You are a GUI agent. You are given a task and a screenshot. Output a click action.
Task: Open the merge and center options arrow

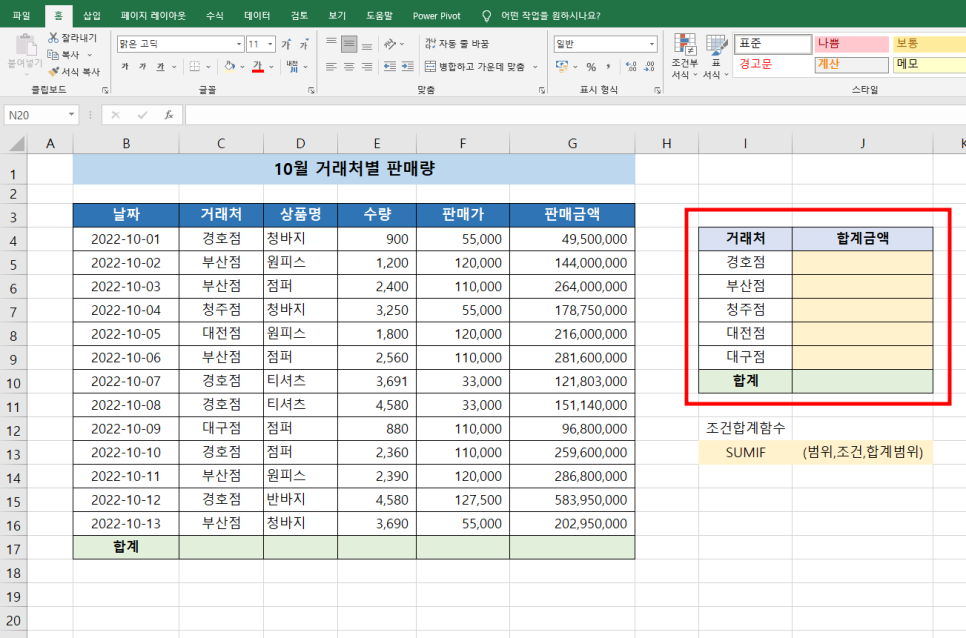(x=535, y=67)
